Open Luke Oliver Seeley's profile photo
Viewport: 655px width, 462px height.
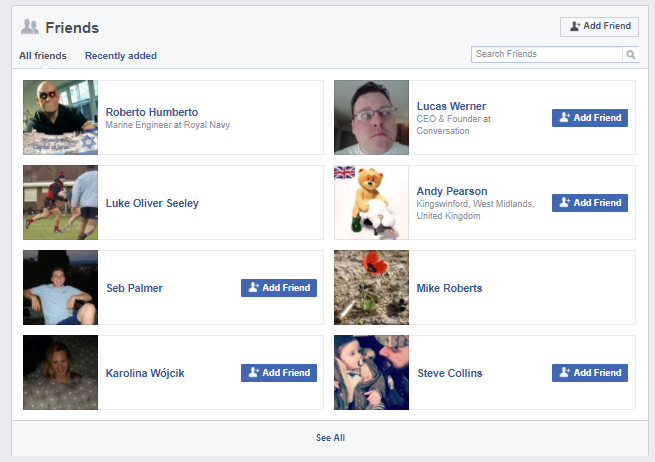61,202
